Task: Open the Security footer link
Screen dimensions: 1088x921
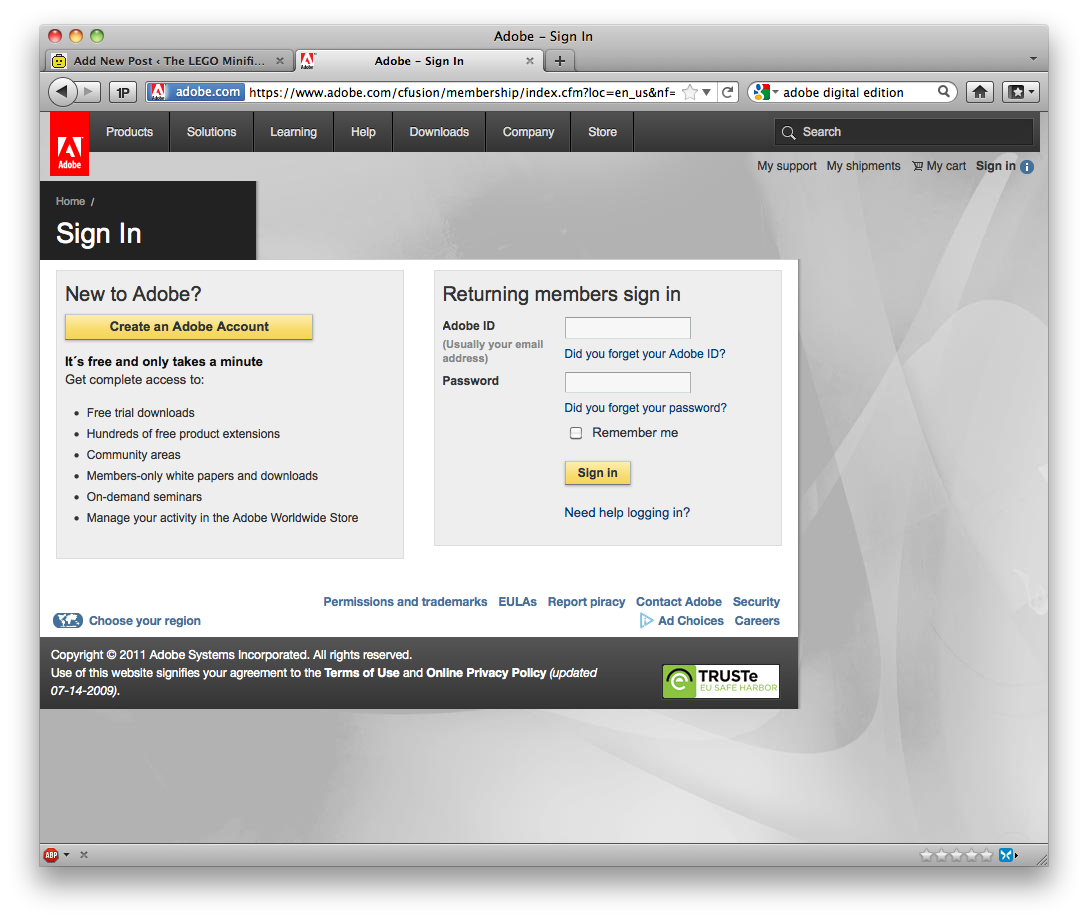Action: [756, 602]
